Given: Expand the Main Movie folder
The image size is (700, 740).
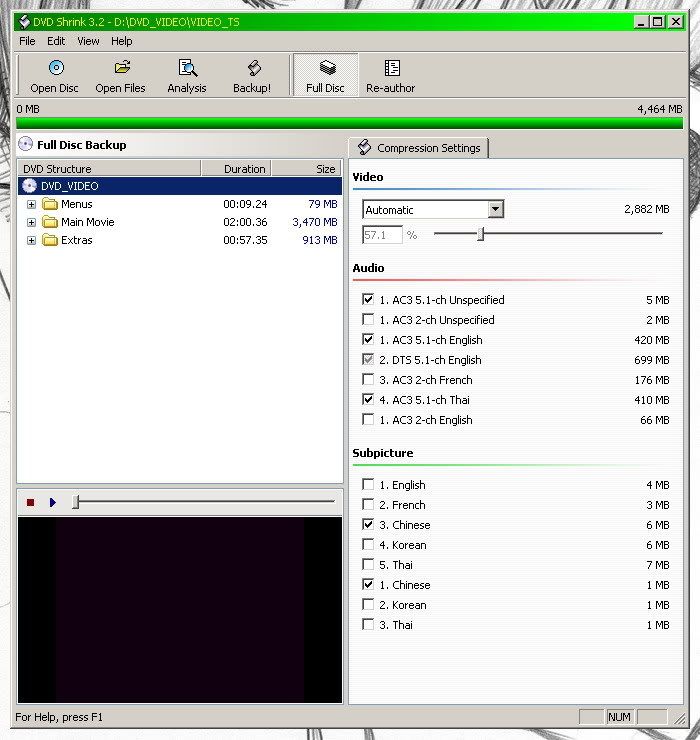Looking at the screenshot, I should tap(31, 222).
